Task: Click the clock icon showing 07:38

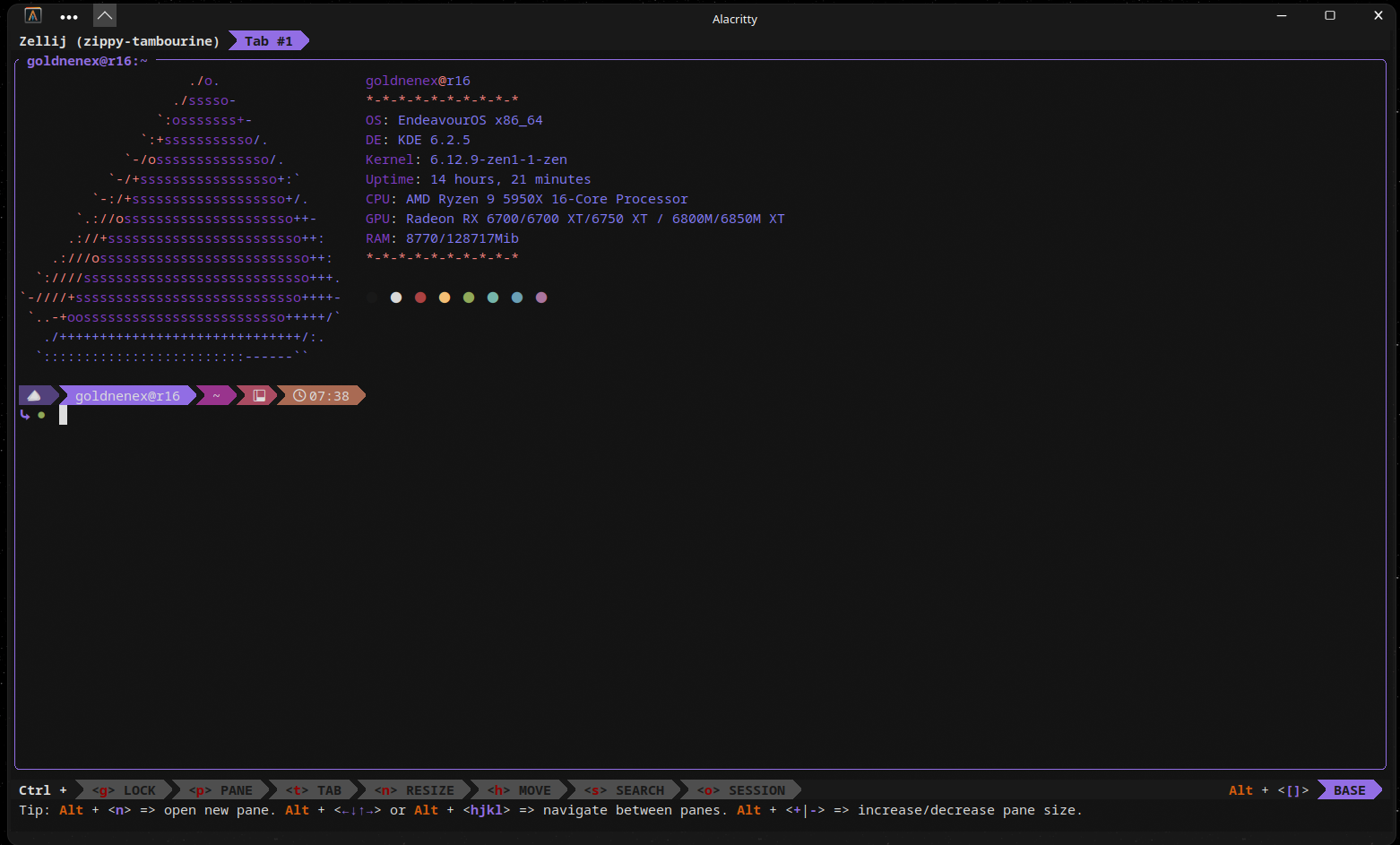Action: coord(299,395)
